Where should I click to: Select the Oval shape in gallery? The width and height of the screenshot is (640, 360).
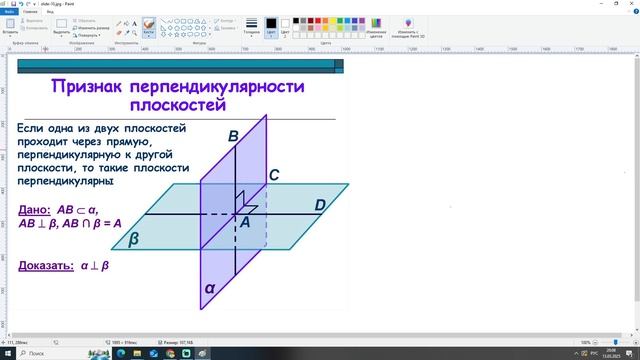[177, 21]
